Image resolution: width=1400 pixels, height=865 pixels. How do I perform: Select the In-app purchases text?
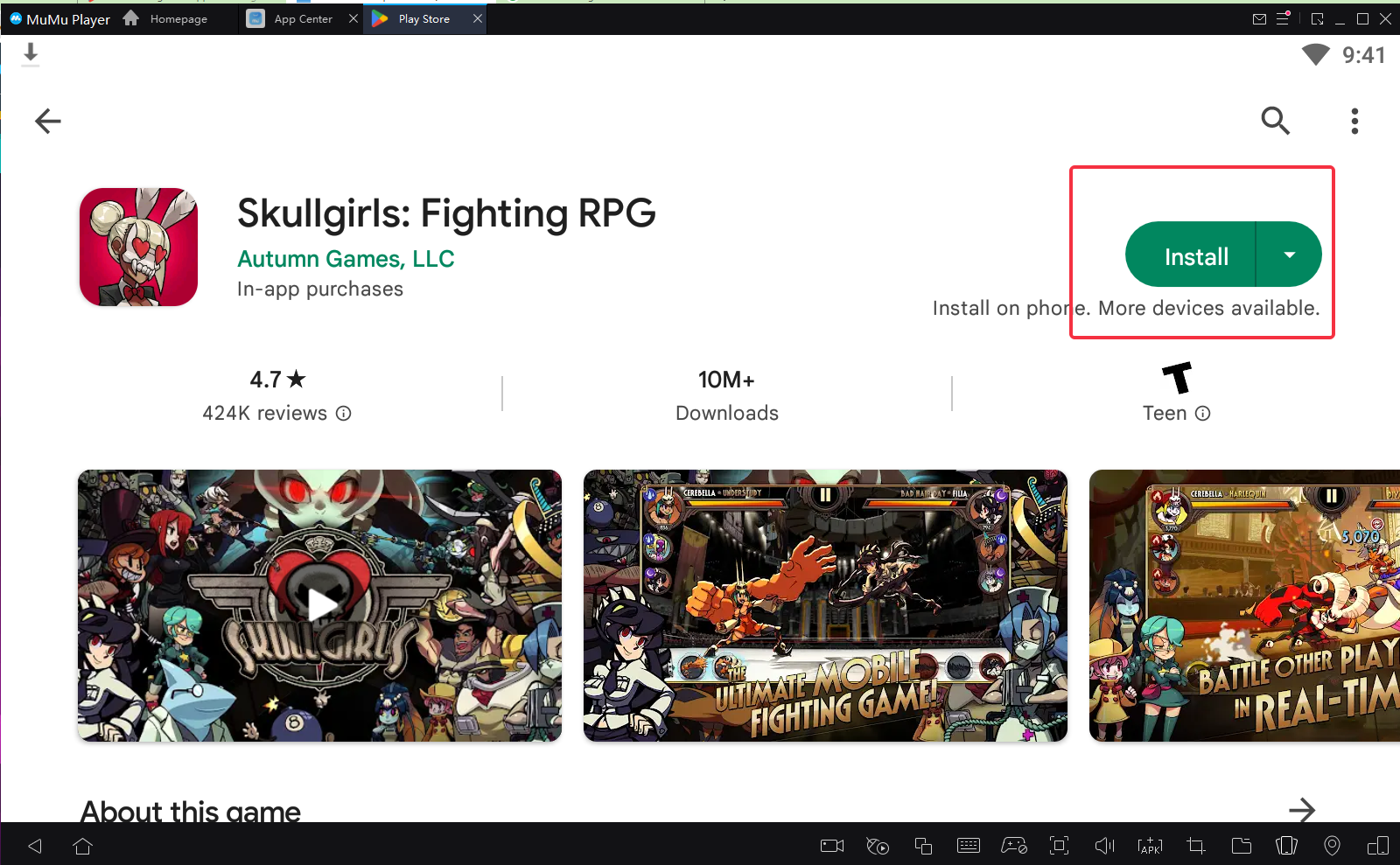(320, 289)
